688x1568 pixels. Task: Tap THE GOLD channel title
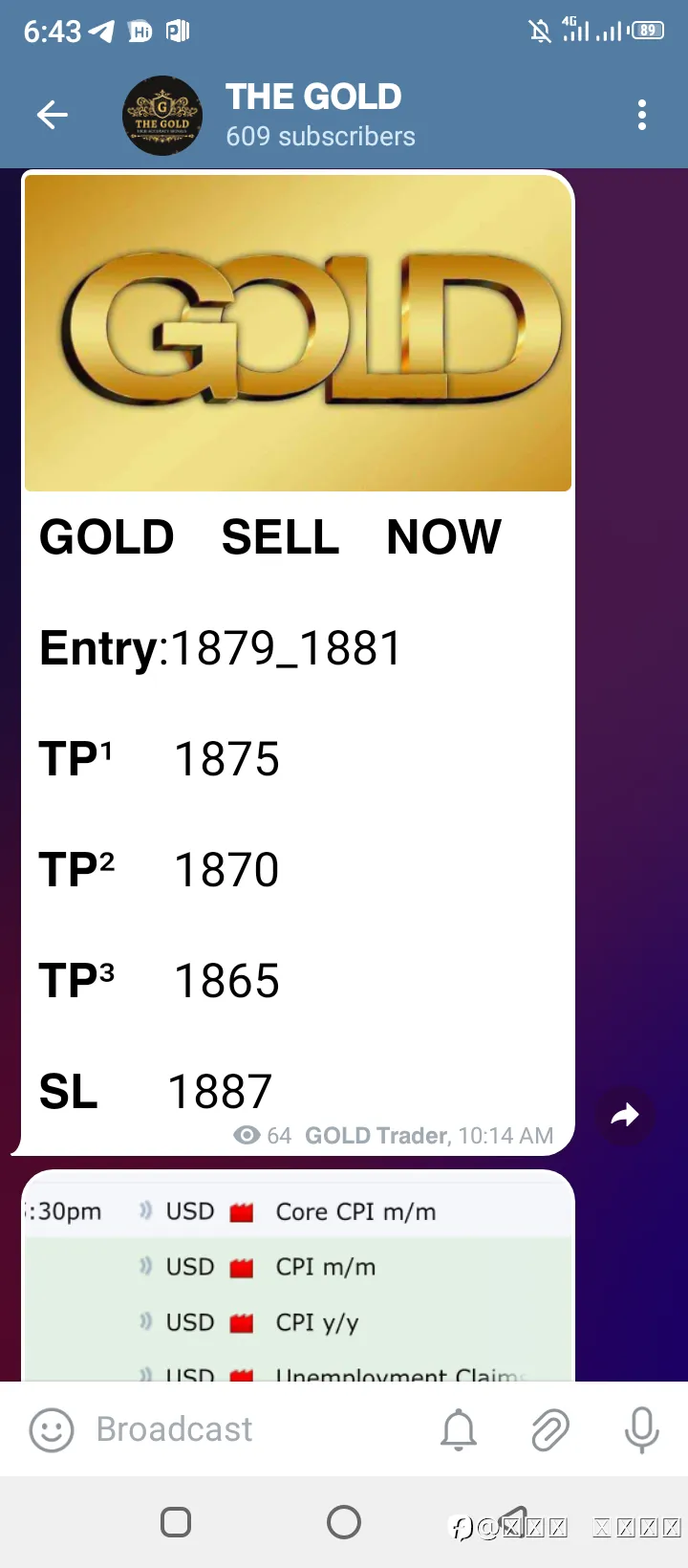coord(313,97)
